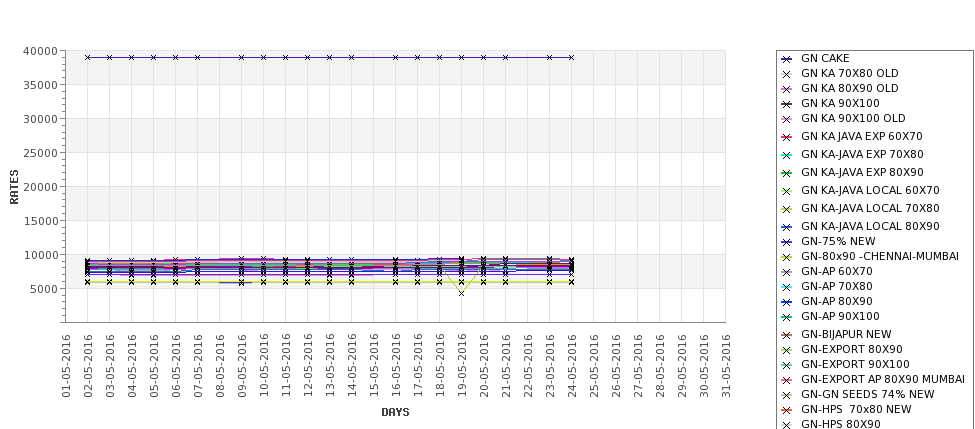Click the 09-05-2016 date axis label
Image resolution: width=975 pixels, height=429 pixels.
click(x=242, y=366)
